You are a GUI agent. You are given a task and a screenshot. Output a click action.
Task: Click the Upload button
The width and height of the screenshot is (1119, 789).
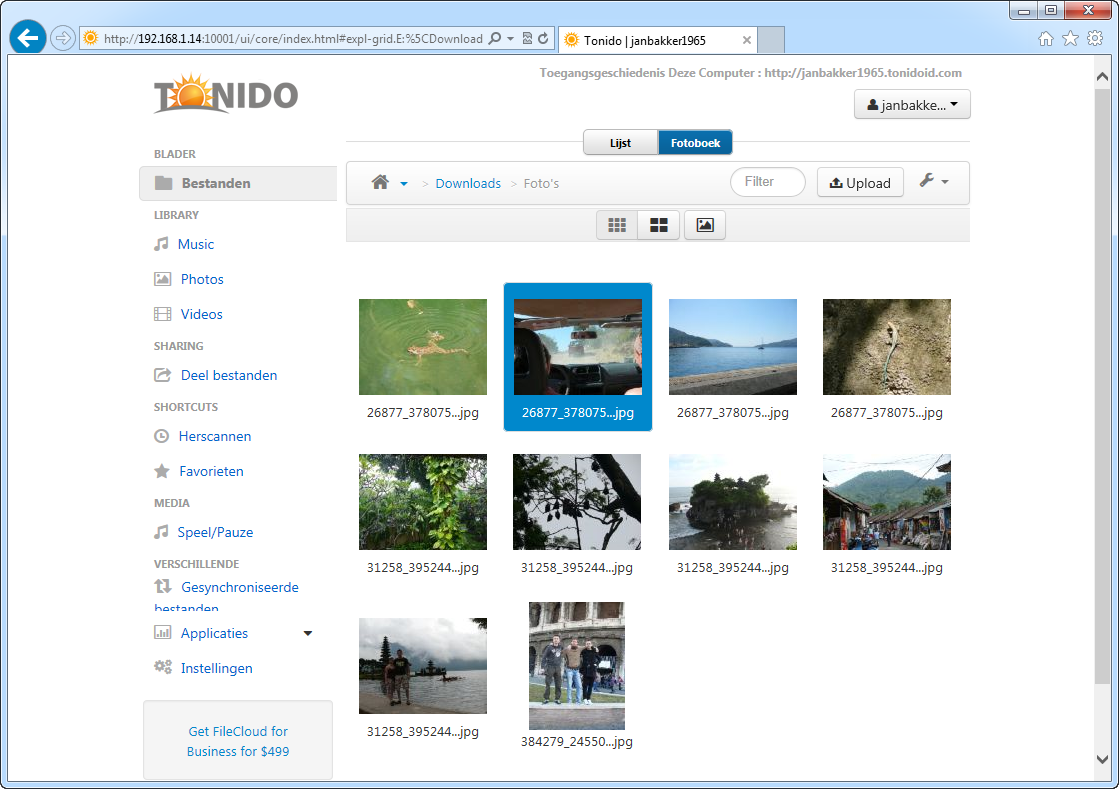(x=860, y=183)
